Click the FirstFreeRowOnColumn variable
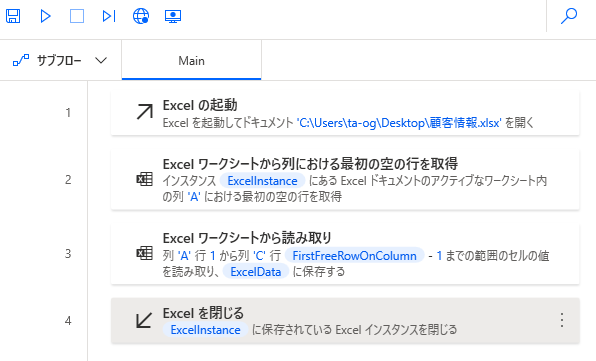596x361 pixels. tap(354, 255)
